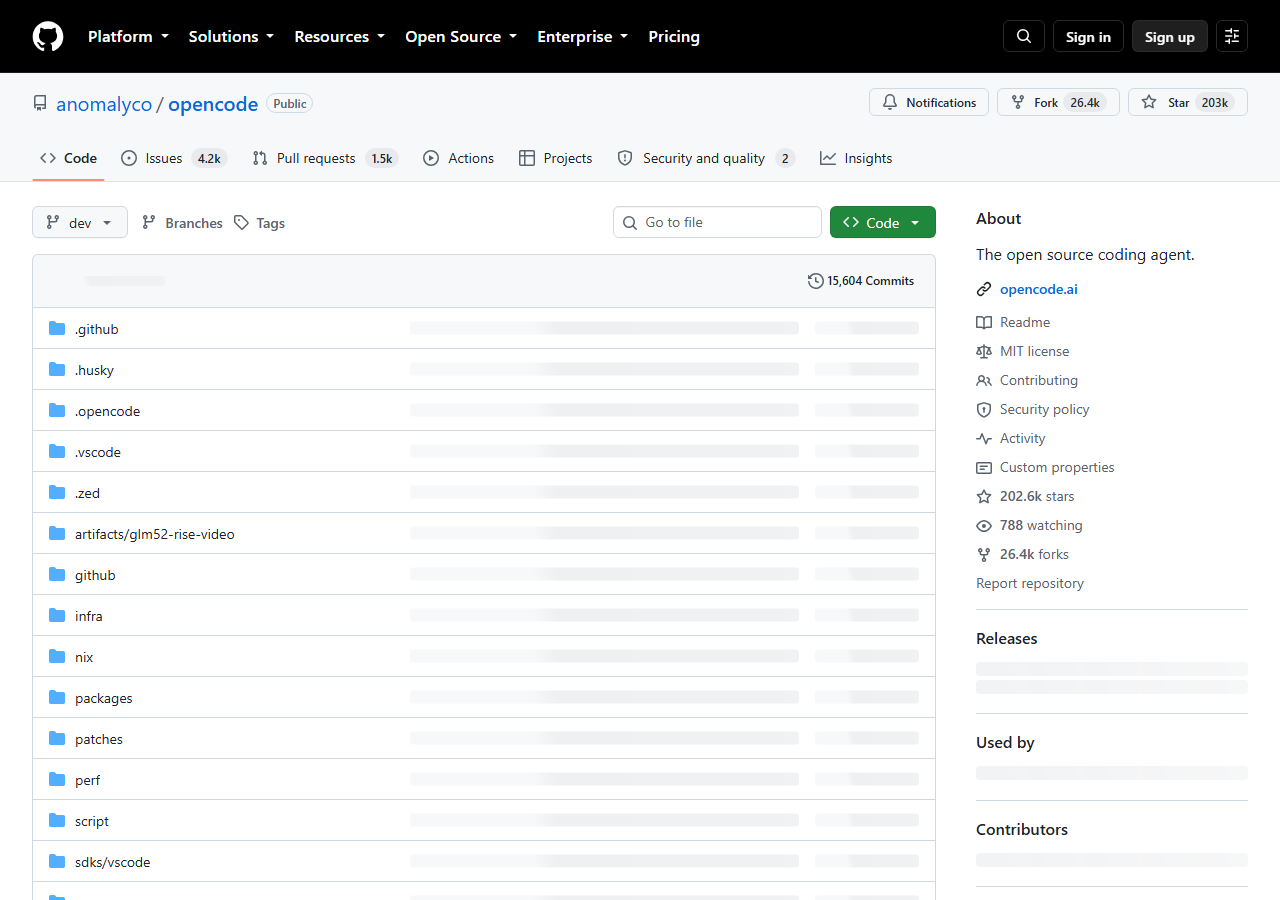
Task: Open the Used by heading link
Action: pyautogui.click(x=1005, y=742)
